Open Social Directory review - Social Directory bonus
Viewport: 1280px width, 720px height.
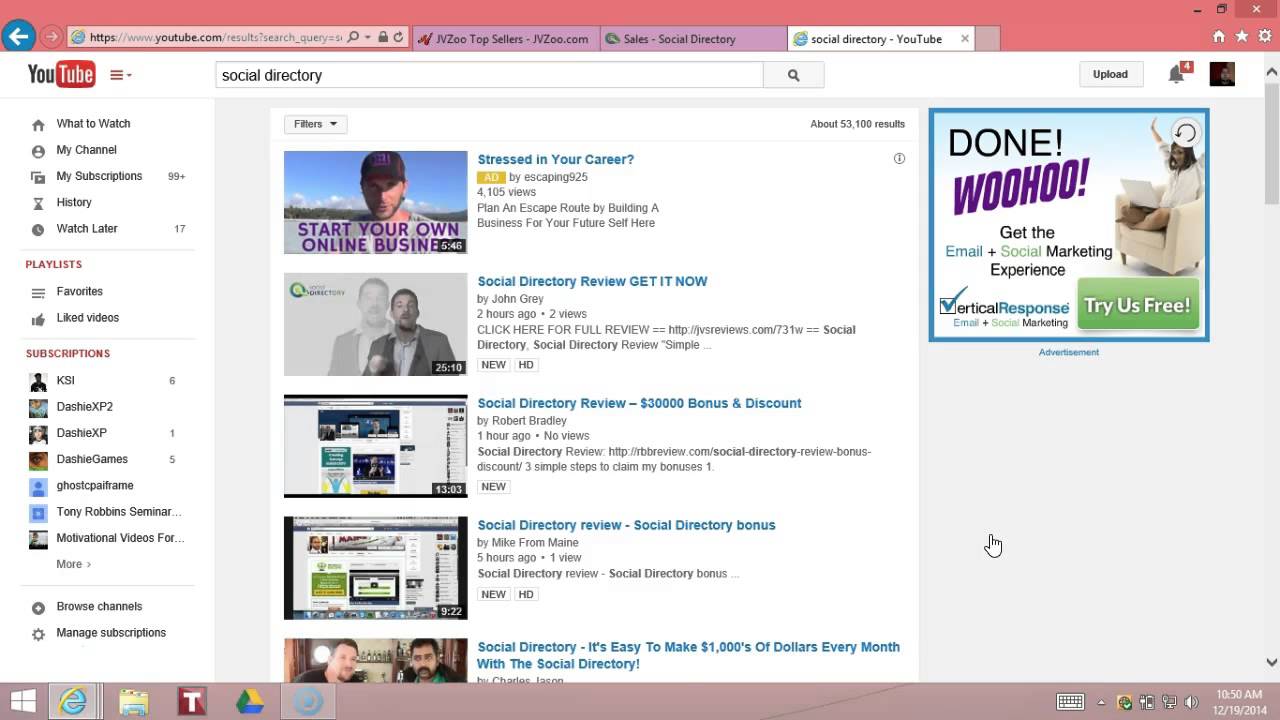[626, 525]
